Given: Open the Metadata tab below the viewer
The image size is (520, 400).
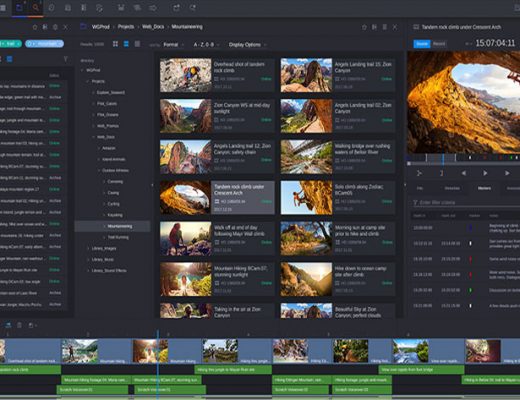Looking at the screenshot, I should [452, 188].
